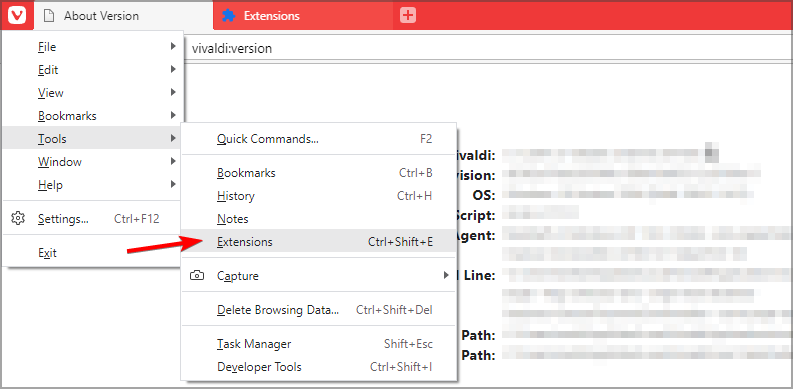Click the Ctrl+Shift+I shortcut text
The width and height of the screenshot is (793, 389).
[x=401, y=367]
